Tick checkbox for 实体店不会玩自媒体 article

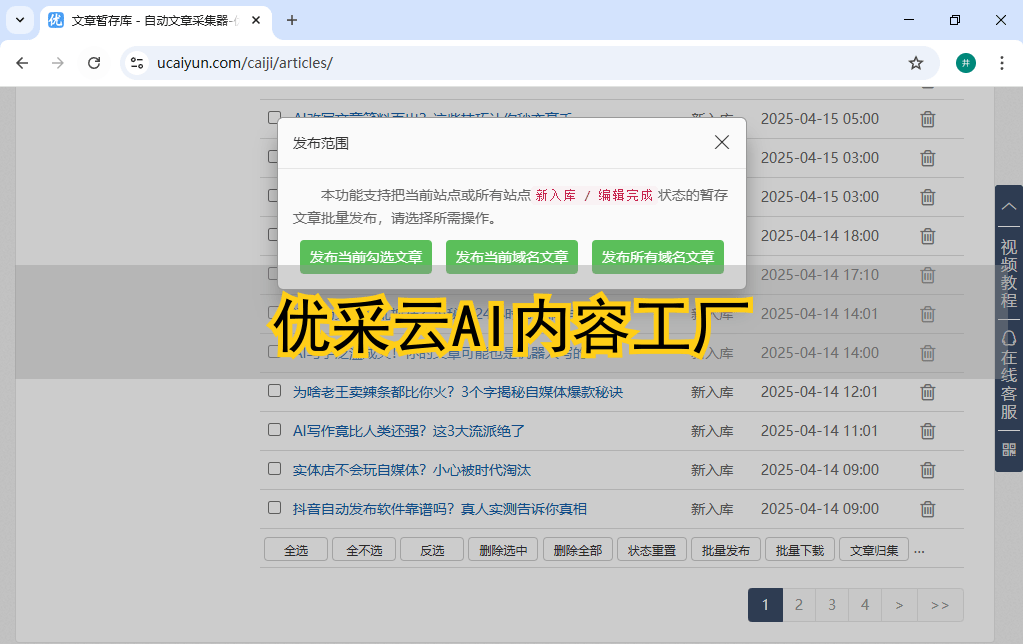tap(274, 469)
